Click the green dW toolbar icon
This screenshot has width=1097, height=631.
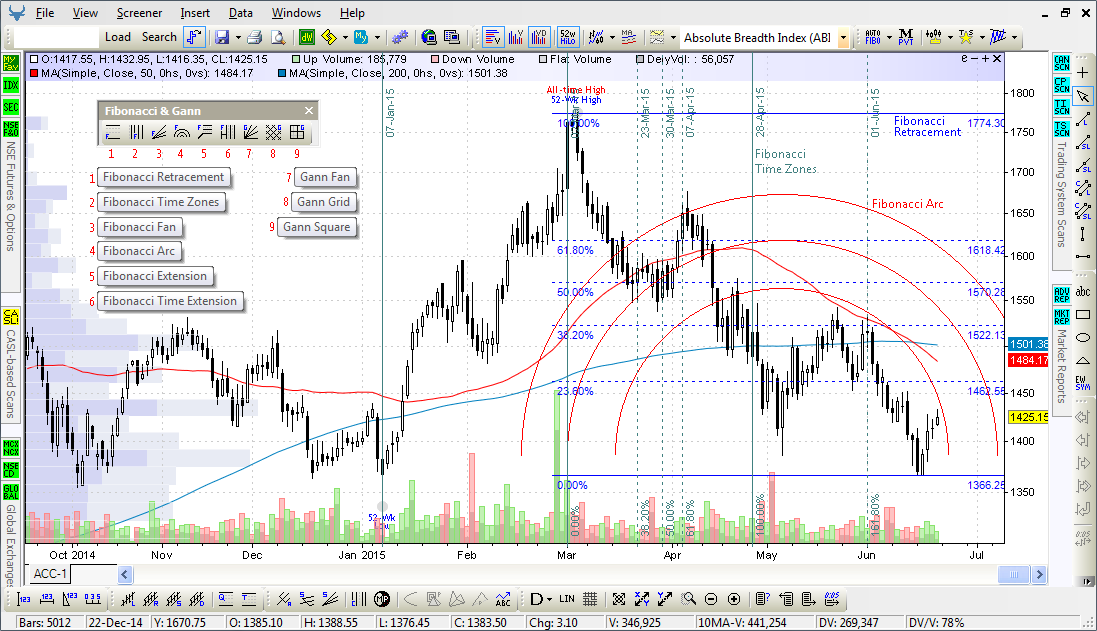pyautogui.click(x=306, y=37)
